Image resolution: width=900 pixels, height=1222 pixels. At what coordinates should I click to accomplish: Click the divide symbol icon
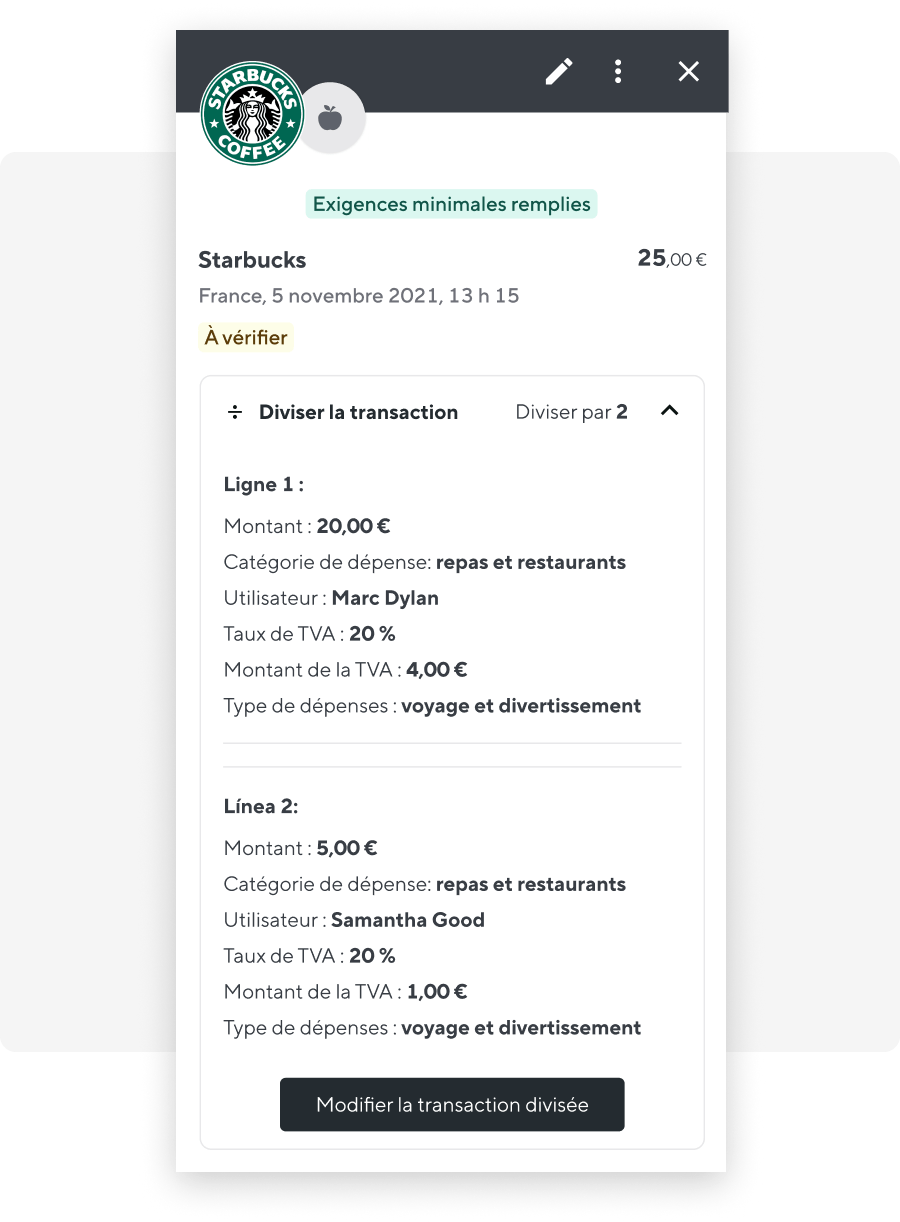(235, 412)
